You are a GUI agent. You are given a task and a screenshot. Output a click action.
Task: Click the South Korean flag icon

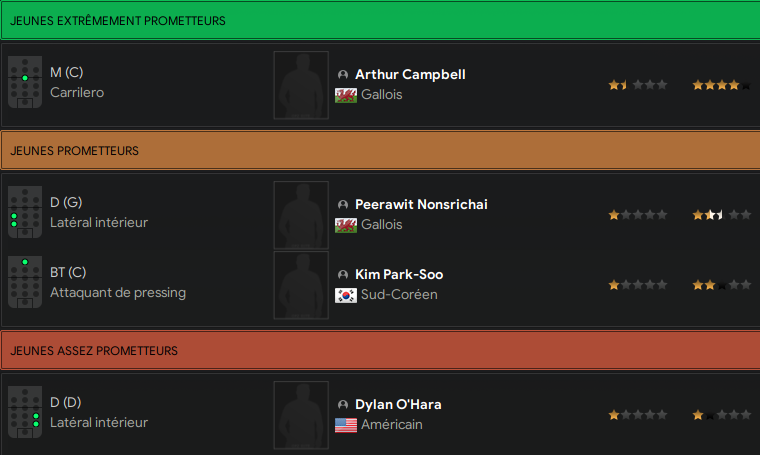(x=346, y=295)
